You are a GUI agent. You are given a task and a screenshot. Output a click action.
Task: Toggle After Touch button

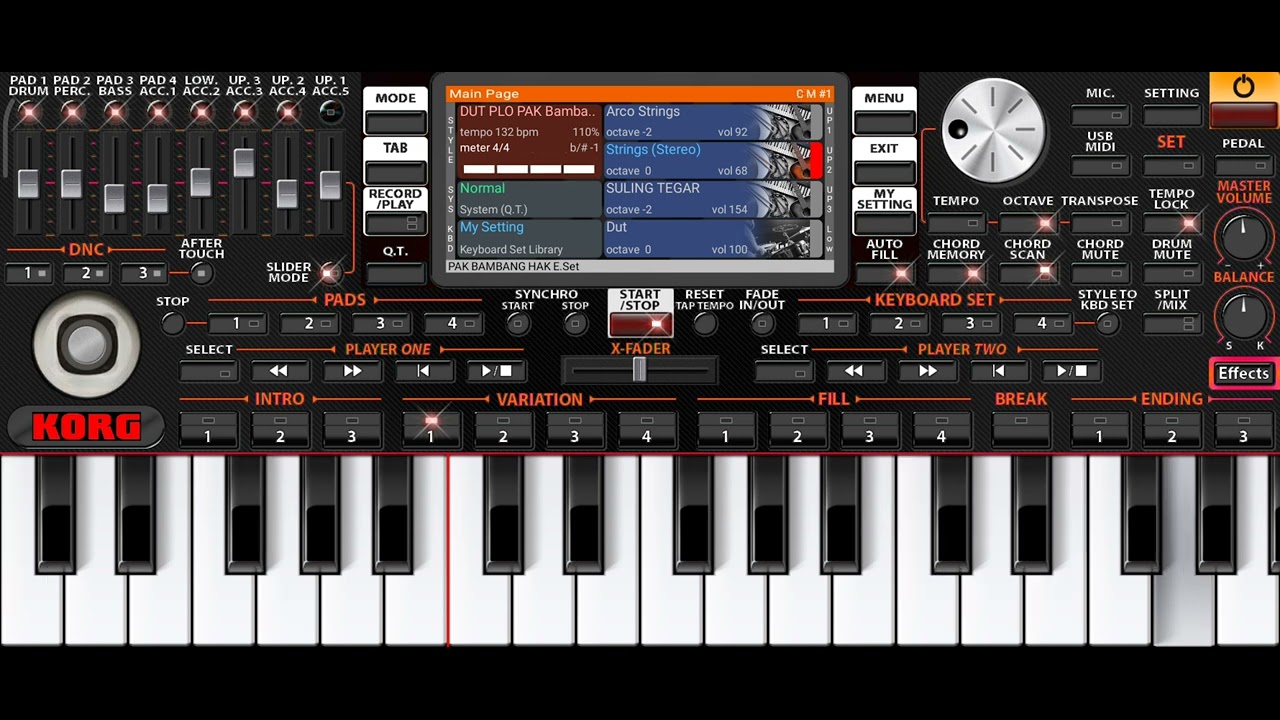point(201,273)
